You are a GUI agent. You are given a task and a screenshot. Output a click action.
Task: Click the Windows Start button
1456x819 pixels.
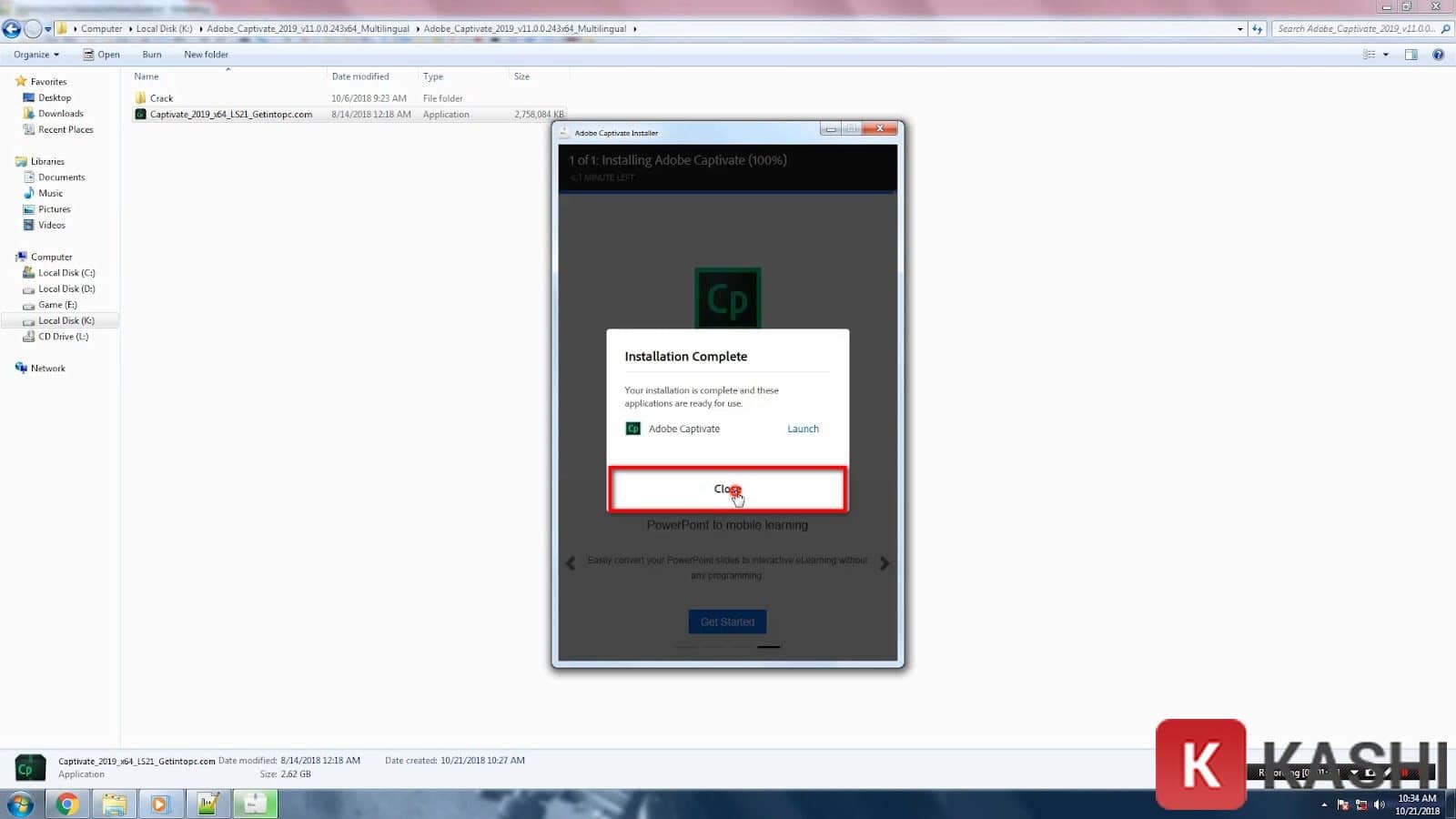(20, 804)
